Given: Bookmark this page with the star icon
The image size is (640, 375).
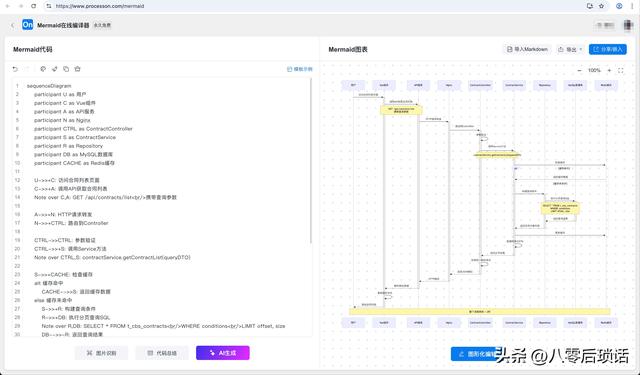Looking at the screenshot, I should pos(601,6).
